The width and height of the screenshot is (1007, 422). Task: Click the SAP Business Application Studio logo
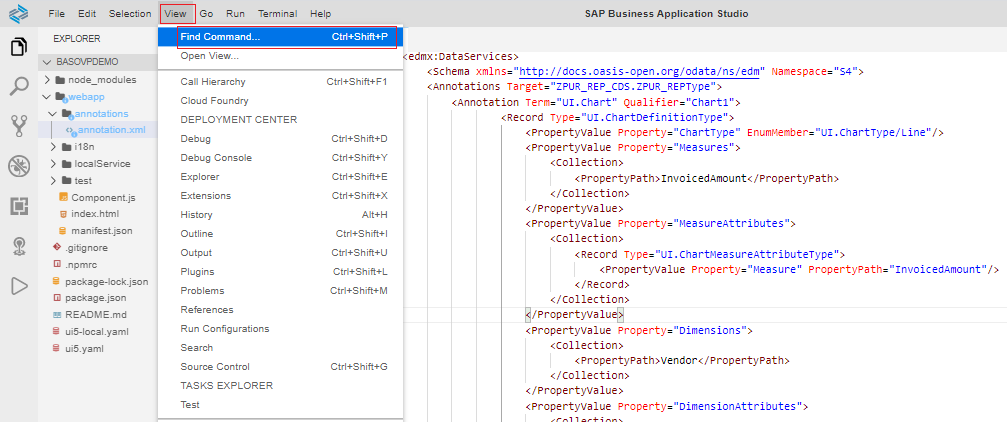point(19,13)
